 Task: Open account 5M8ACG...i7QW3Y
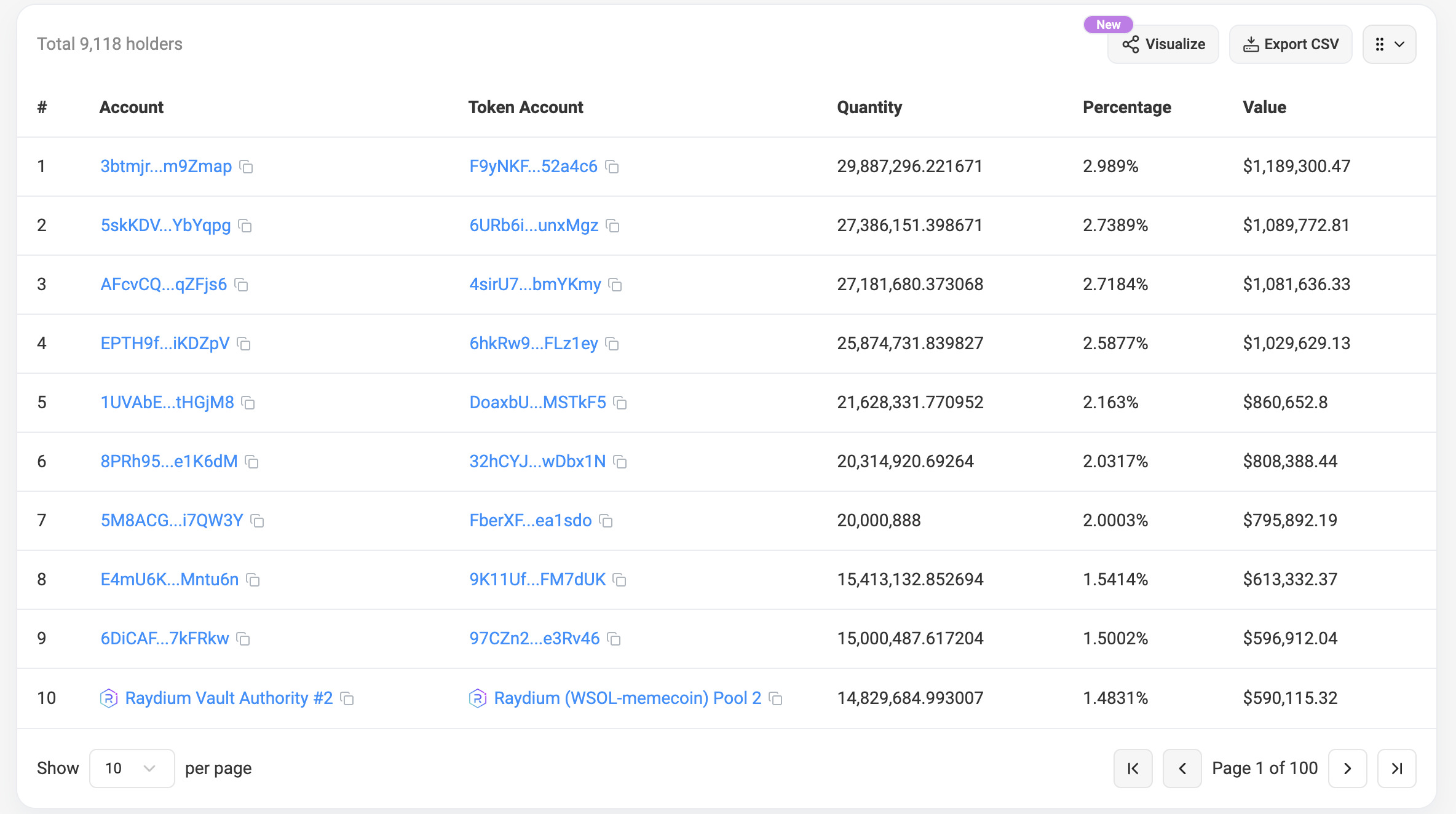click(x=172, y=520)
